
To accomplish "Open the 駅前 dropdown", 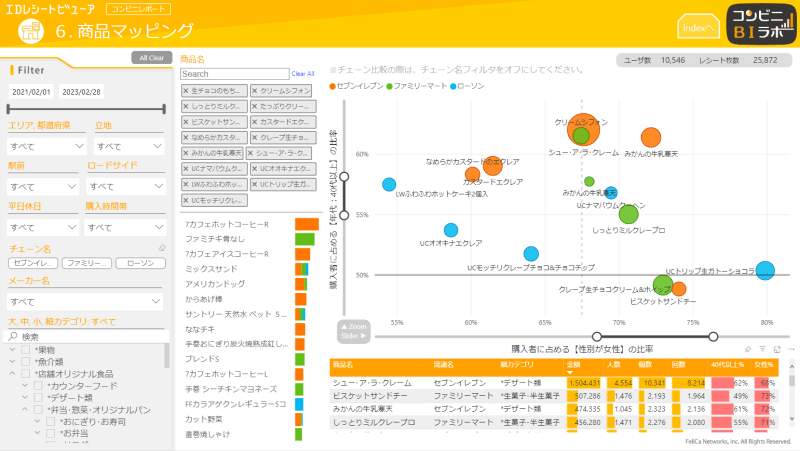I will [x=43, y=187].
